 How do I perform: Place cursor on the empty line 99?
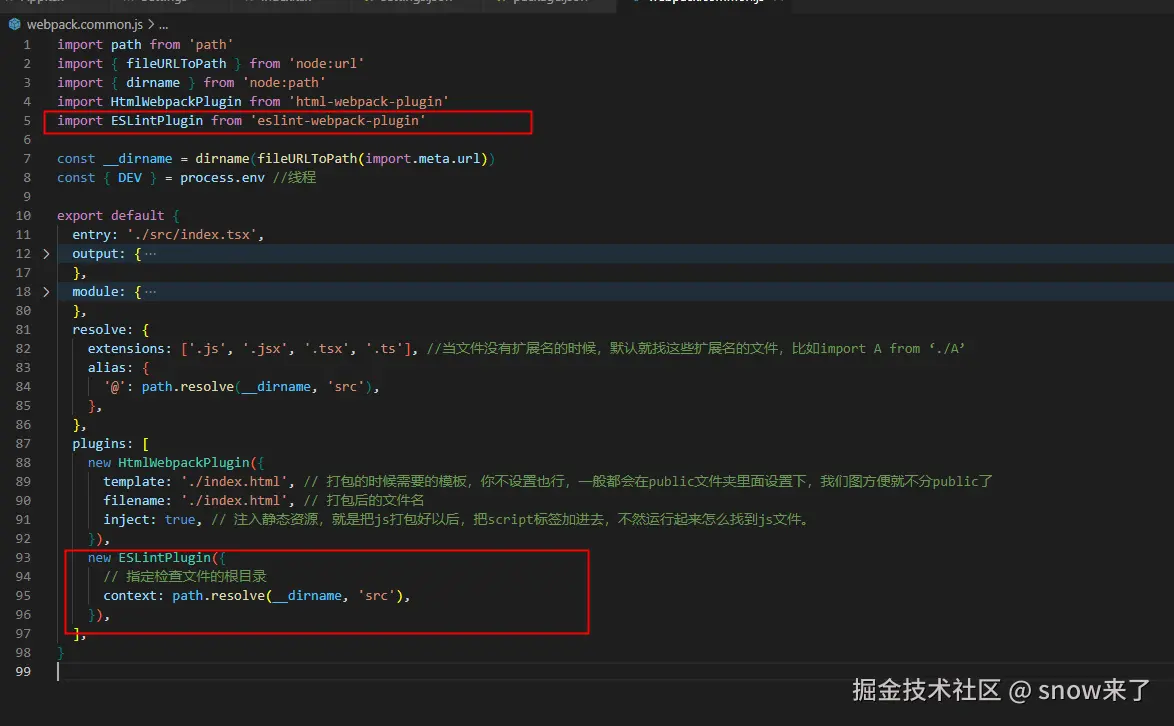[x=614, y=671]
